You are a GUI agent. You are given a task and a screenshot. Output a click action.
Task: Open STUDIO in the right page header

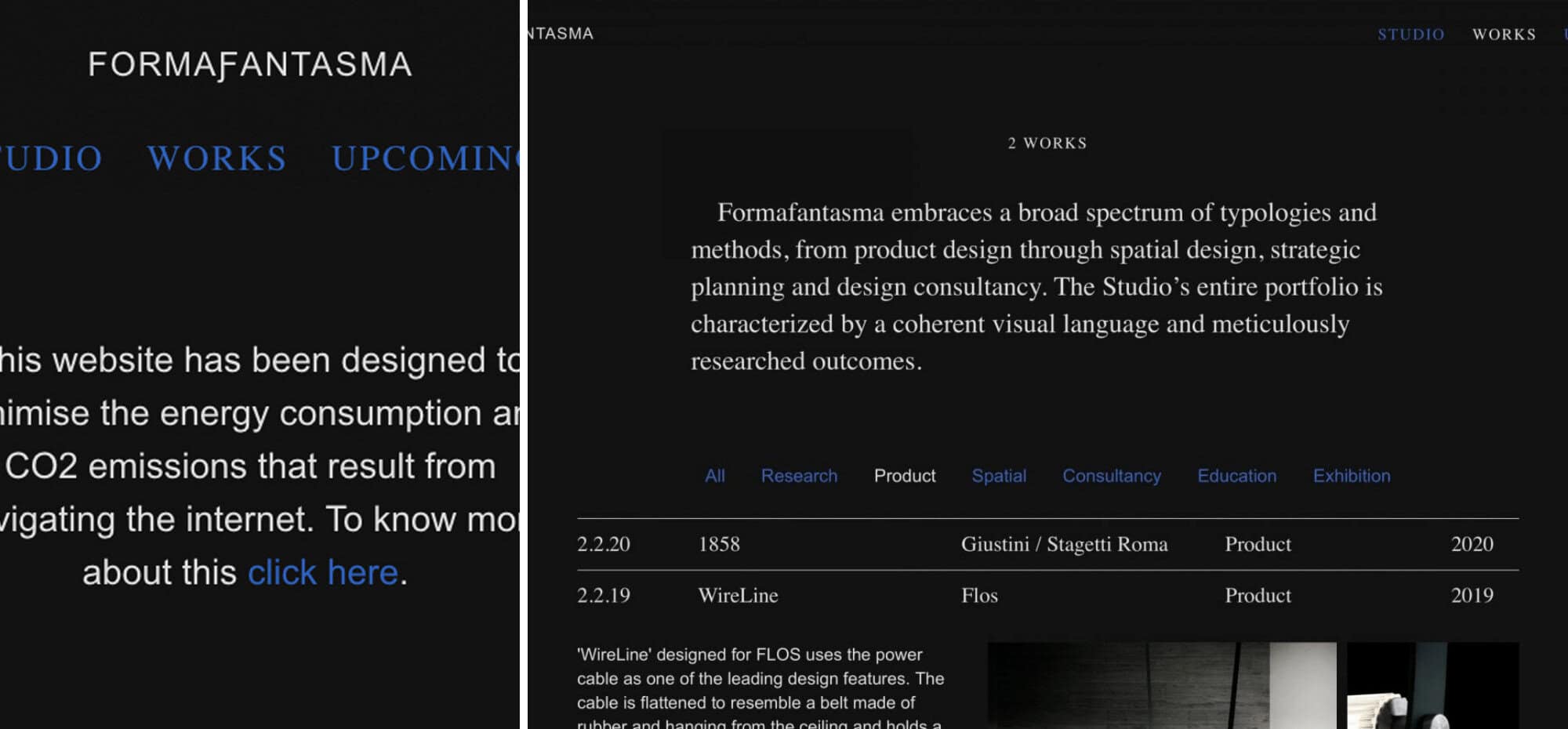coord(1411,34)
